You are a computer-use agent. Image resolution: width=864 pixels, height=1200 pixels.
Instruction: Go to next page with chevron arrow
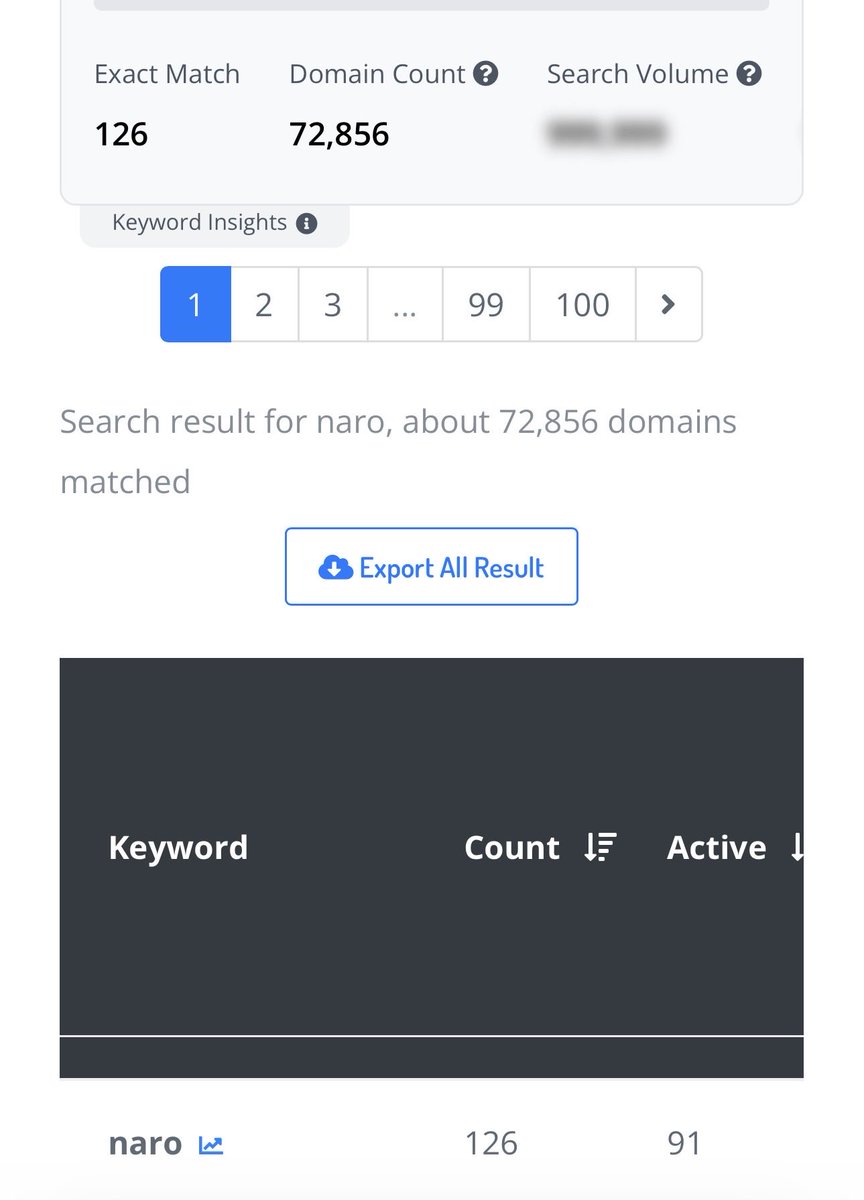(668, 304)
